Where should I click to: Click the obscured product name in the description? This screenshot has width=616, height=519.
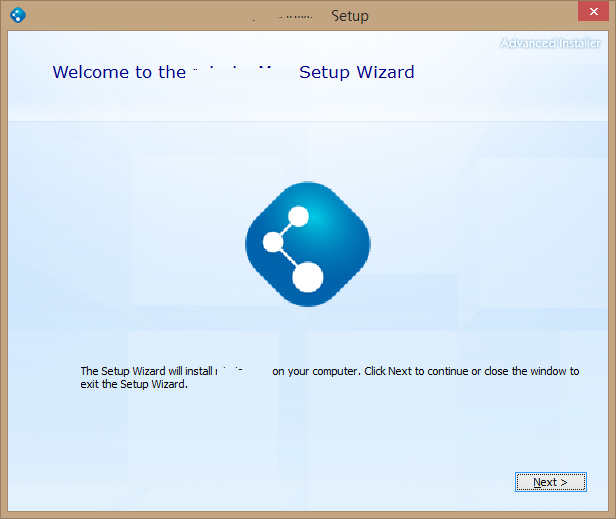(x=241, y=371)
